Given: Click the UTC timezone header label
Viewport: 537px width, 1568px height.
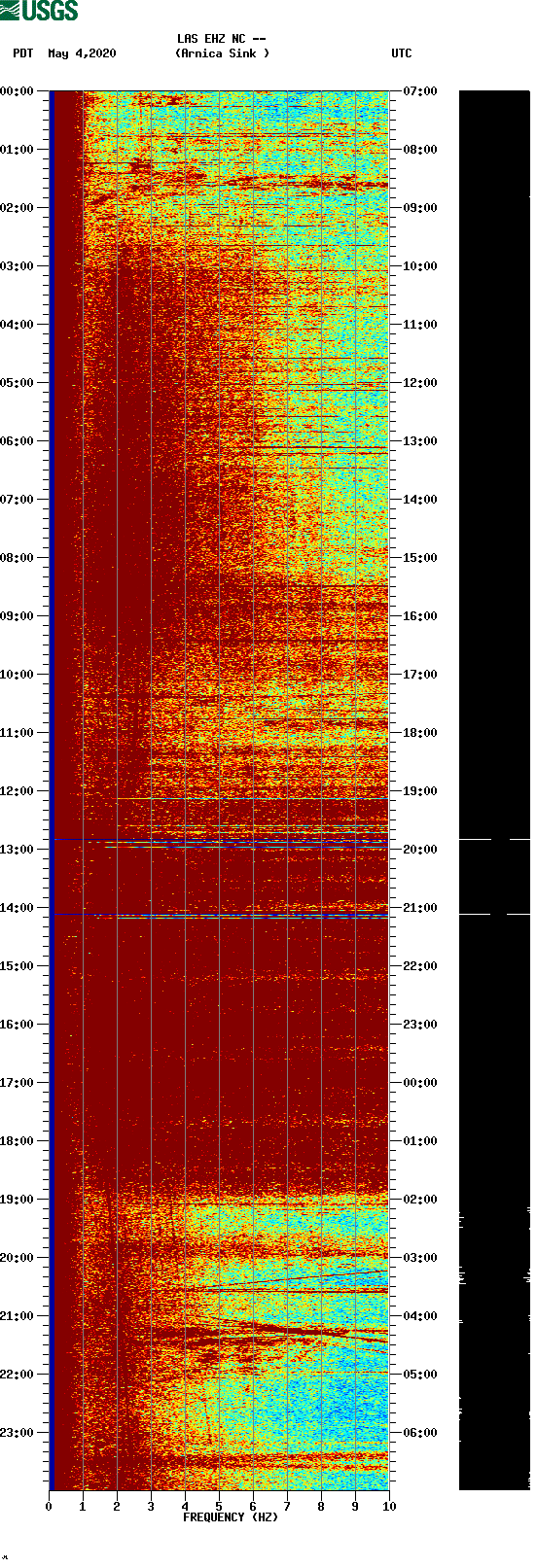Looking at the screenshot, I should pos(402,53).
